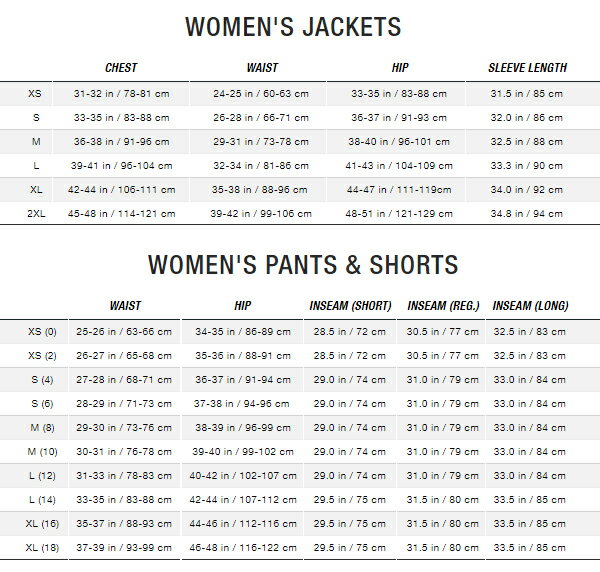The width and height of the screenshot is (600, 572).
Task: Select hip value 46-48 in / 116-122 cm
Action: point(240,547)
